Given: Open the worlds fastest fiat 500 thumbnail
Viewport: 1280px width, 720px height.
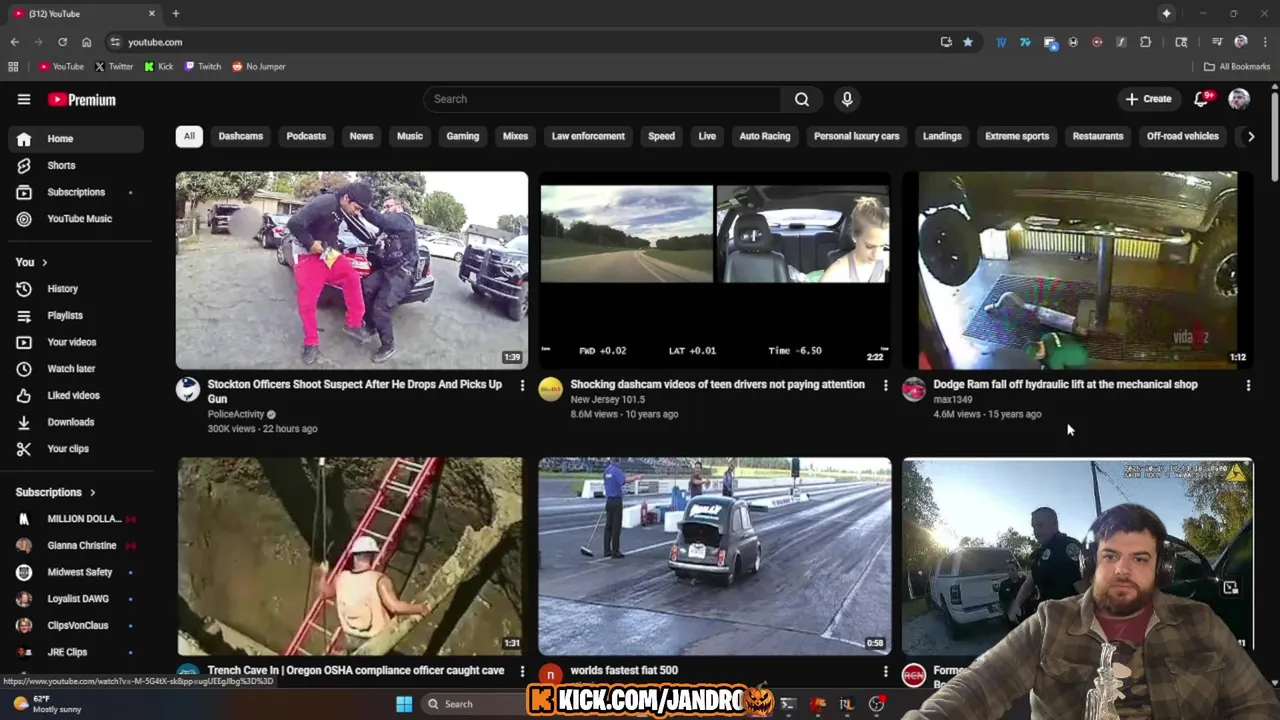Looking at the screenshot, I should [x=714, y=556].
